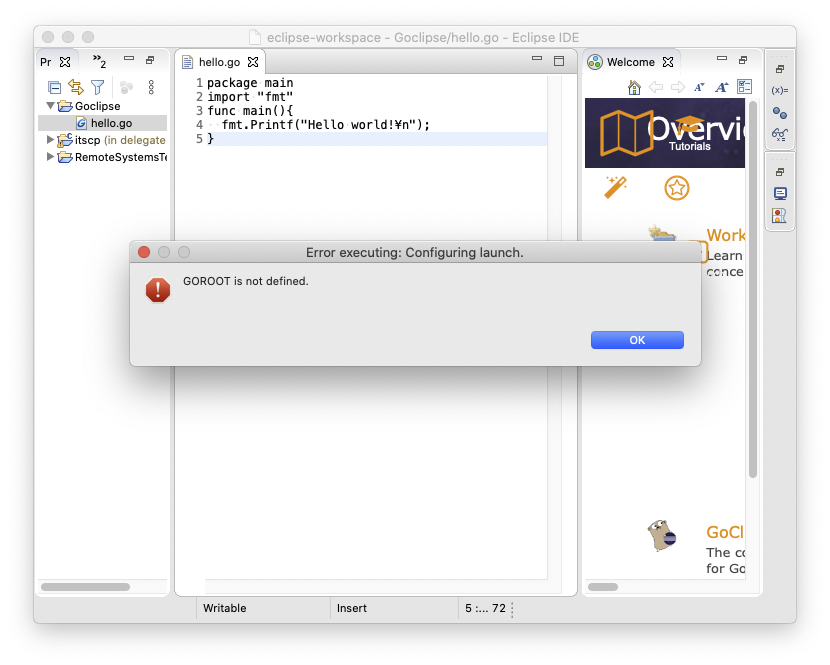Collapse the Goclipse project folder

click(x=51, y=106)
